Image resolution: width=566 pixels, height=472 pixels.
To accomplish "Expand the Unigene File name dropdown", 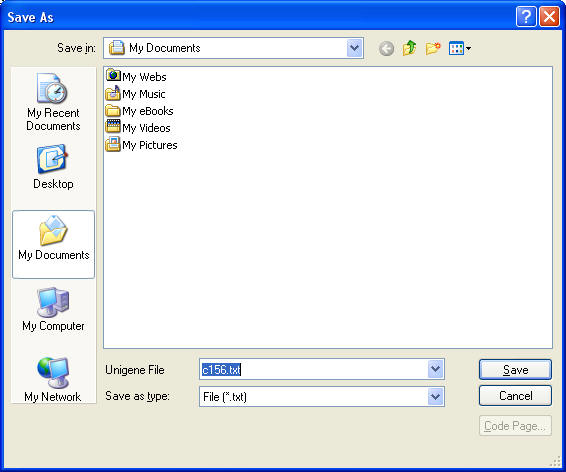I will tap(436, 369).
